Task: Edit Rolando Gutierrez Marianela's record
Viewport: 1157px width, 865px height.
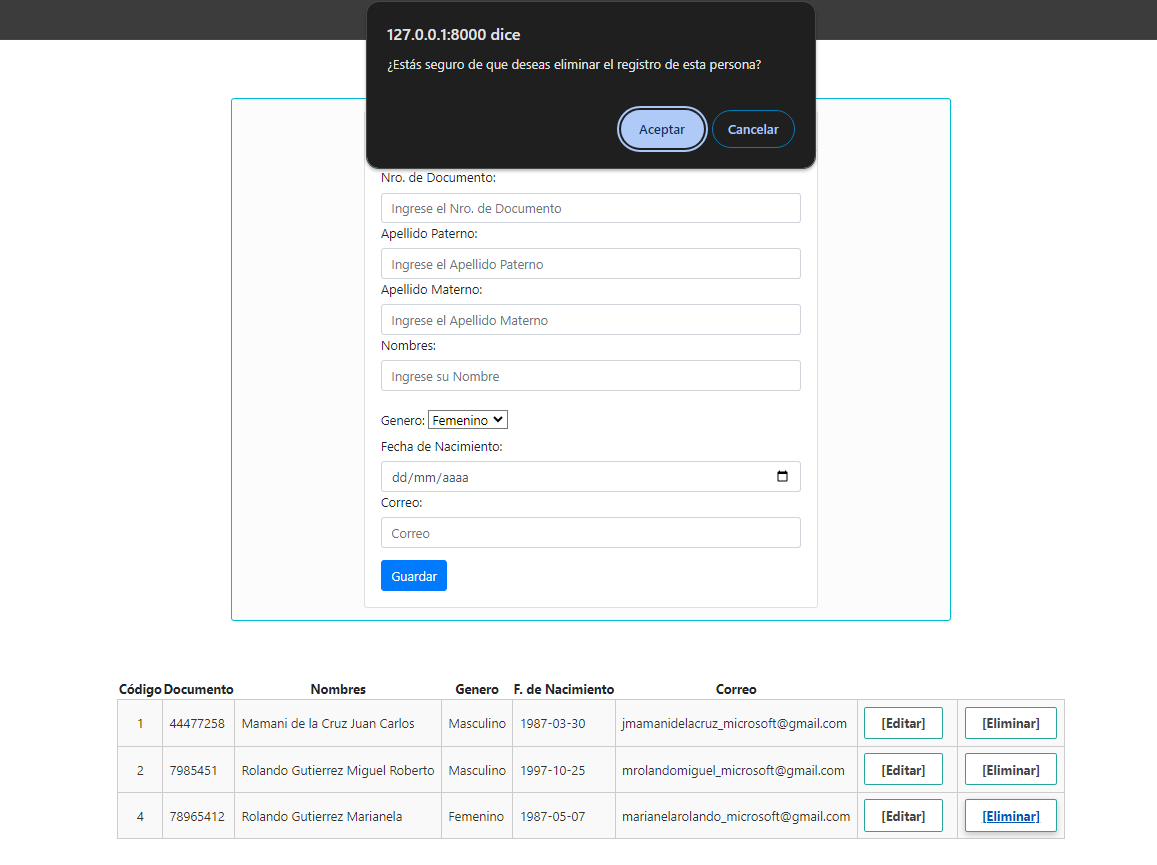Action: click(x=903, y=816)
